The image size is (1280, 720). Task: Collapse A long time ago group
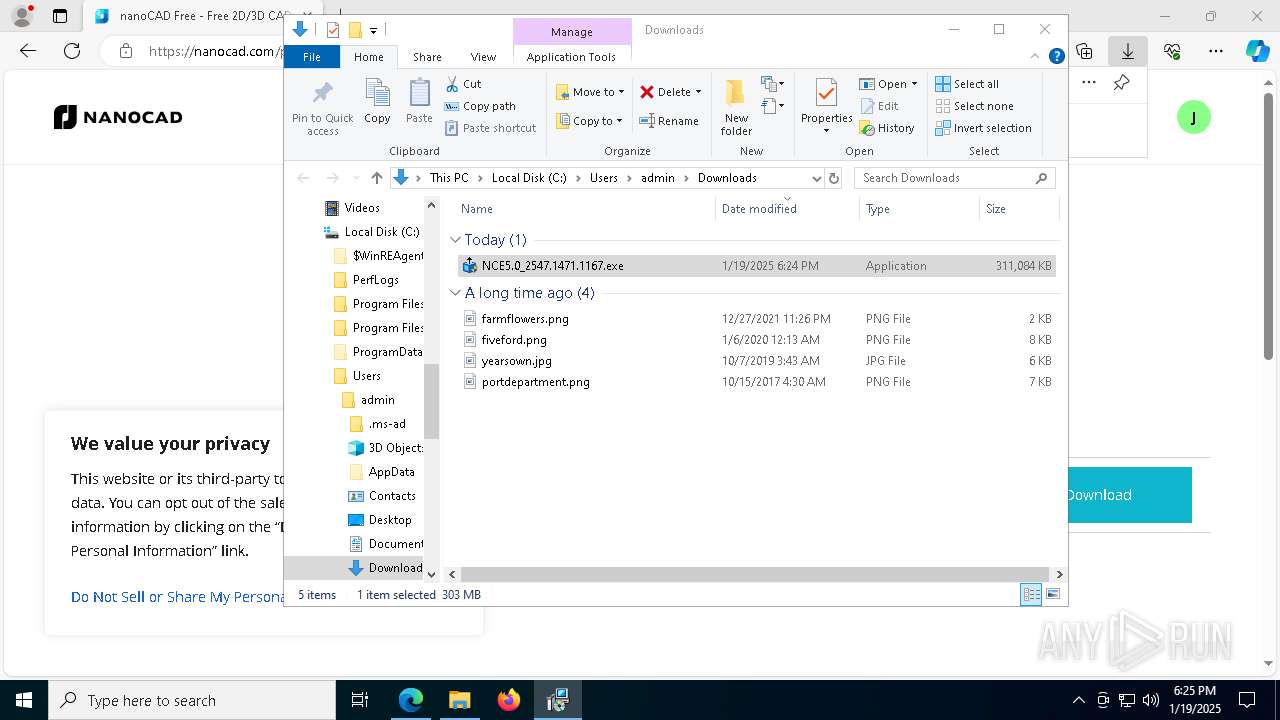(455, 293)
